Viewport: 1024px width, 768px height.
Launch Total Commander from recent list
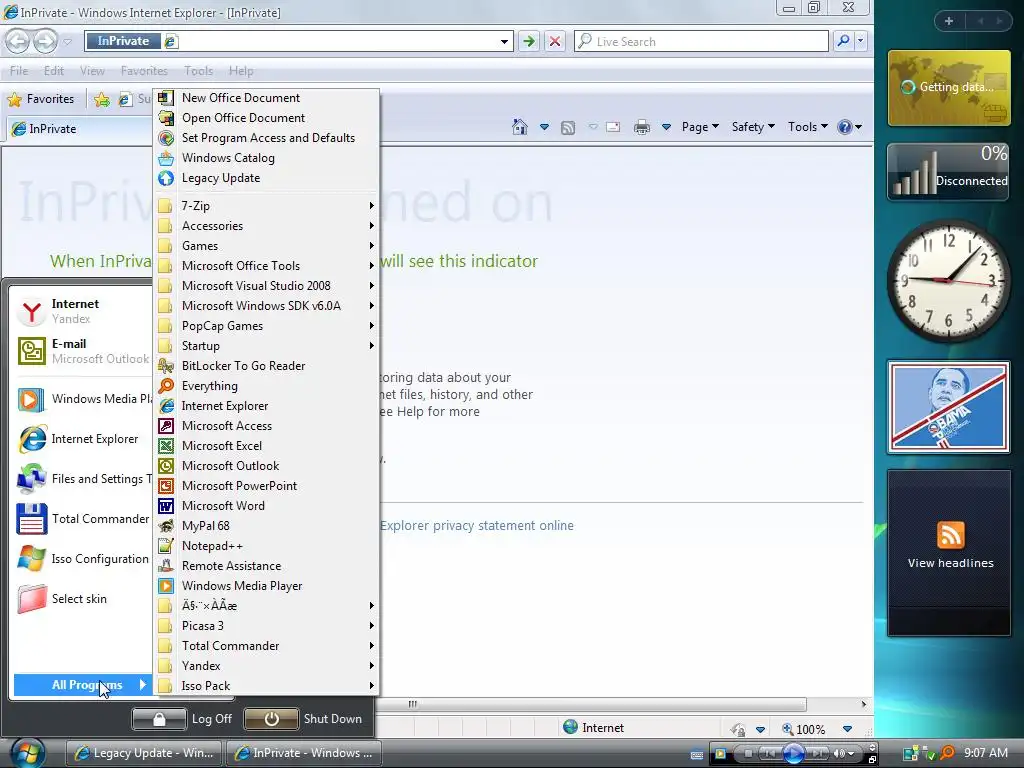(x=82, y=519)
